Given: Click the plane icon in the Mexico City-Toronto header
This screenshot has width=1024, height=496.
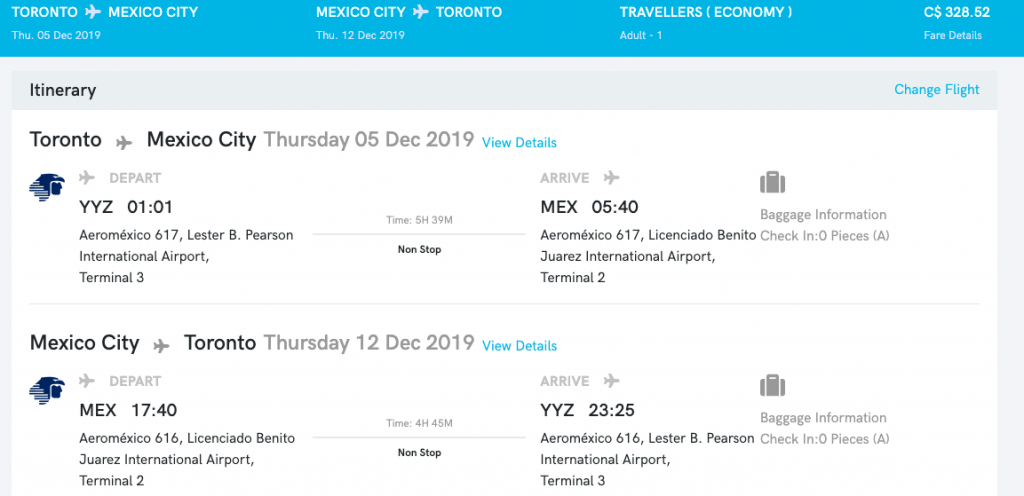Looking at the screenshot, I should 422,12.
